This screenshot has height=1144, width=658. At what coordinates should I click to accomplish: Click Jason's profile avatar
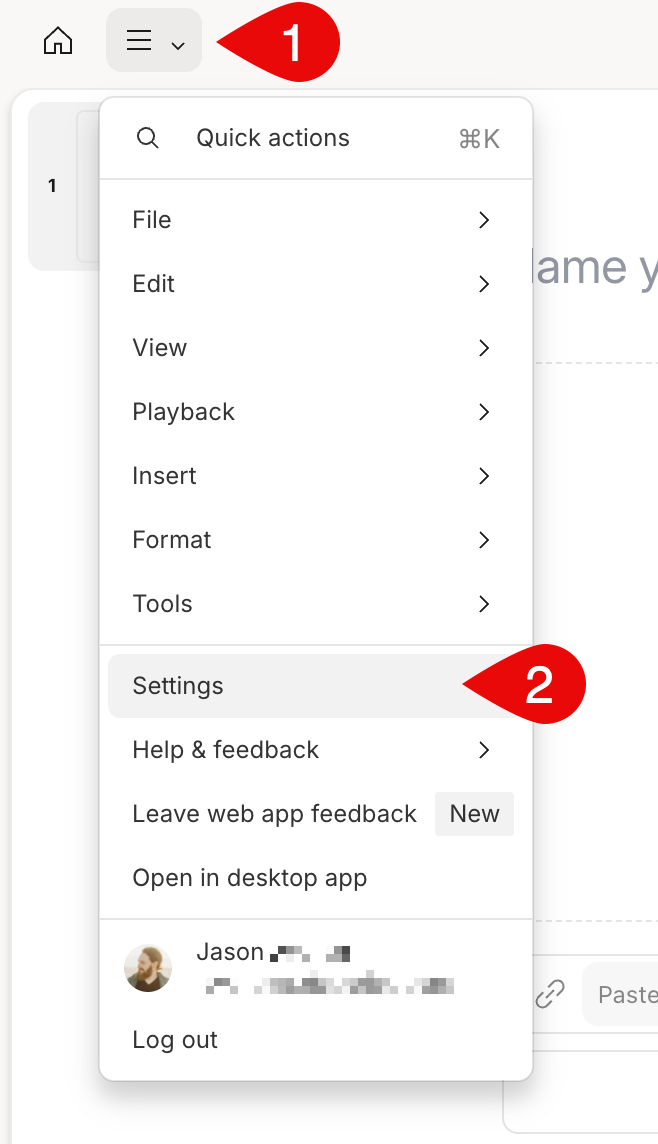coord(148,969)
